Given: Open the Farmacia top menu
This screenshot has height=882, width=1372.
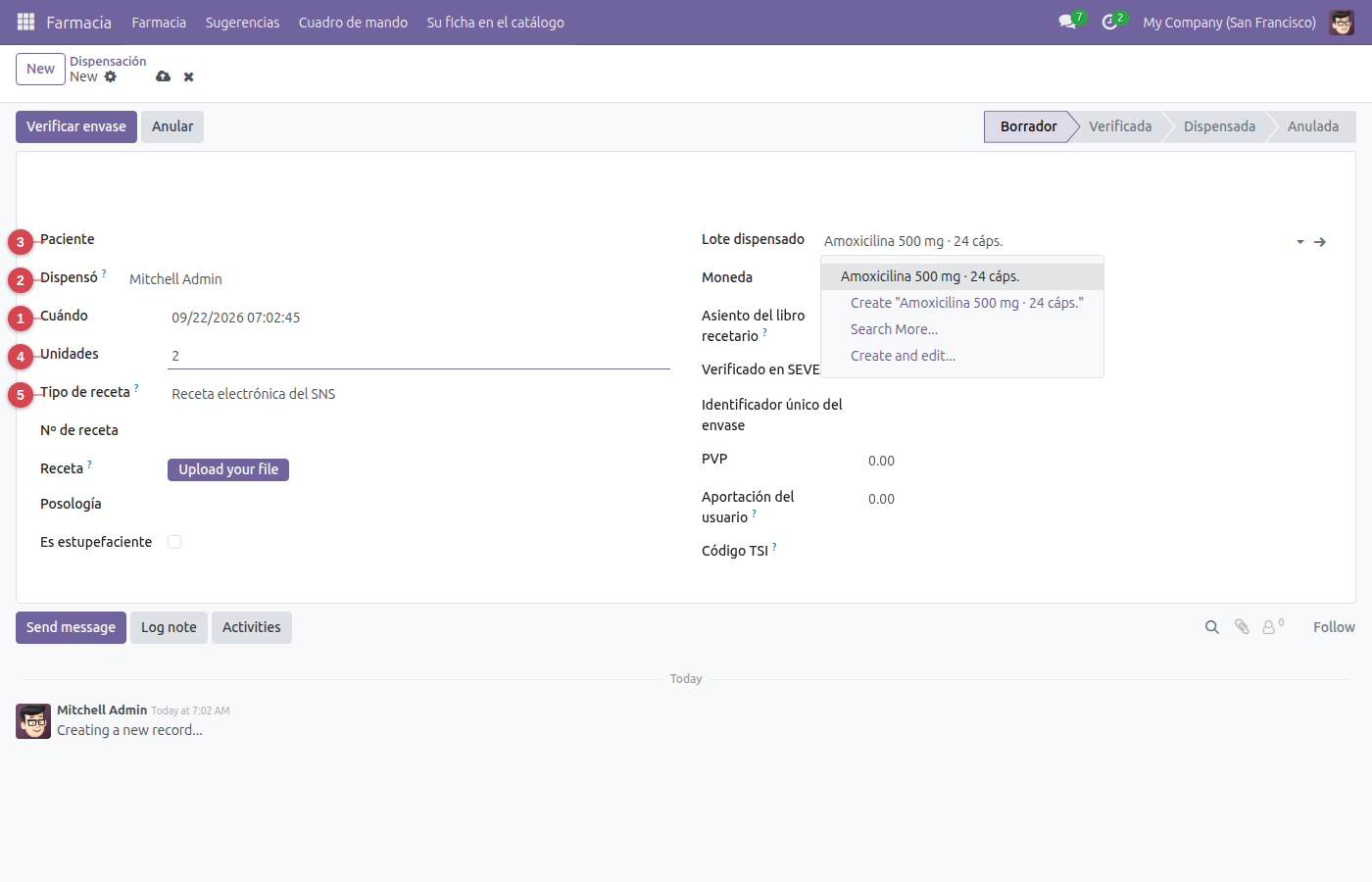Looking at the screenshot, I should click(x=159, y=22).
